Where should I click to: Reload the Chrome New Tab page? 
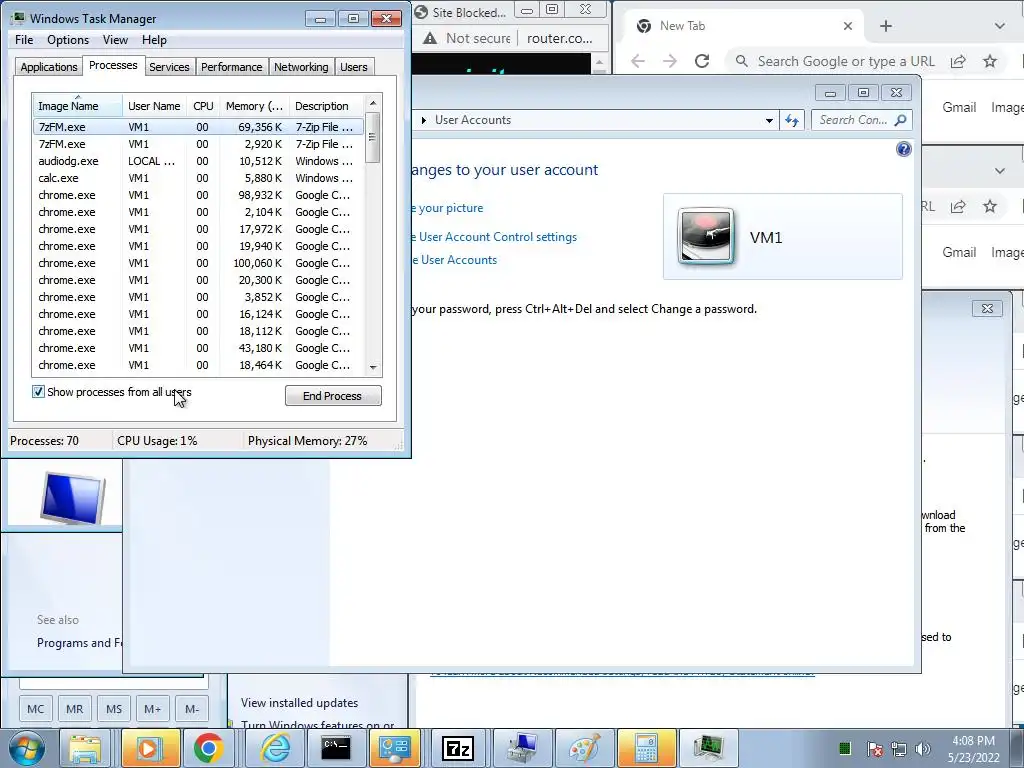pyautogui.click(x=702, y=61)
